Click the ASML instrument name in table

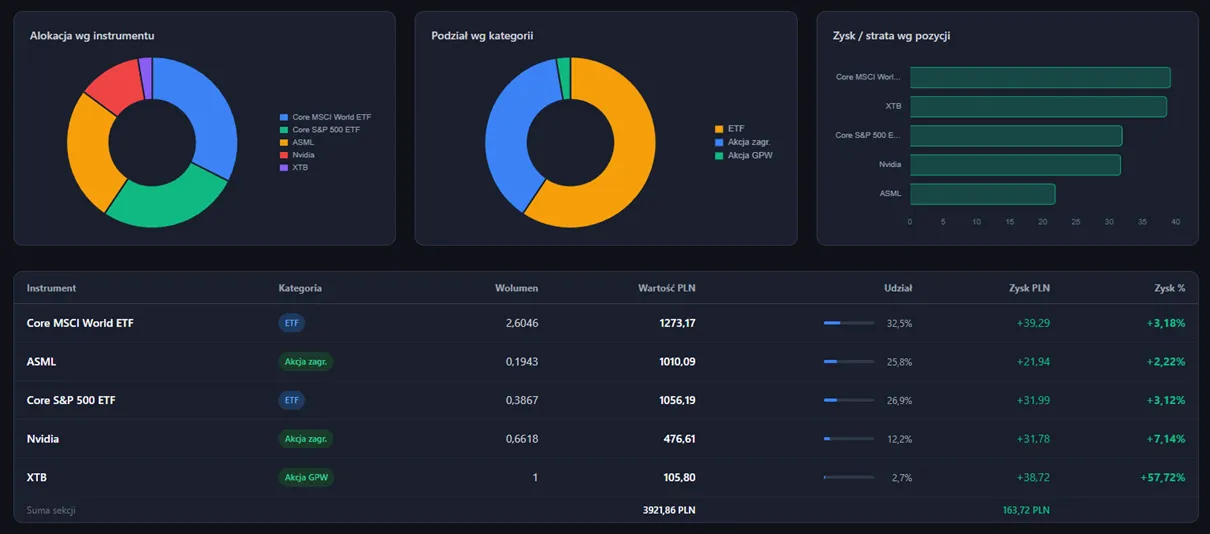click(41, 362)
